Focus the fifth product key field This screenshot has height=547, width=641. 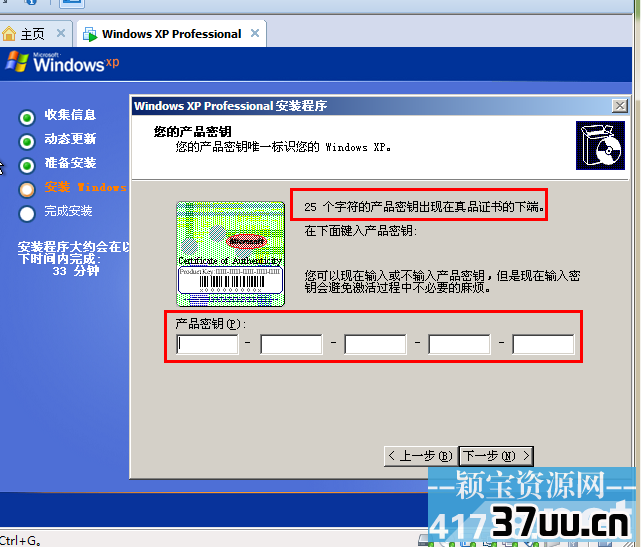[x=543, y=344]
